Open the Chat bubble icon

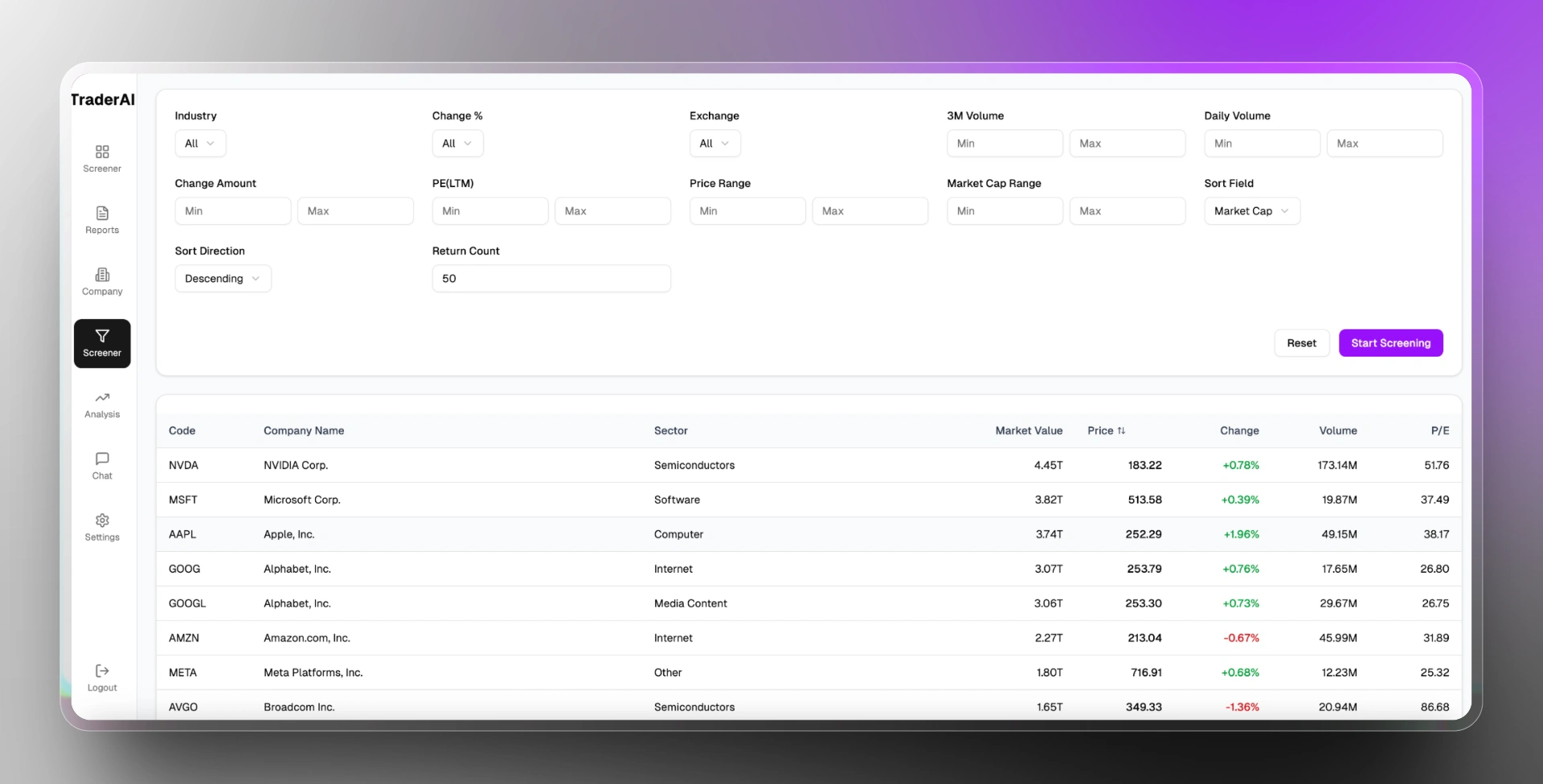coord(102,459)
